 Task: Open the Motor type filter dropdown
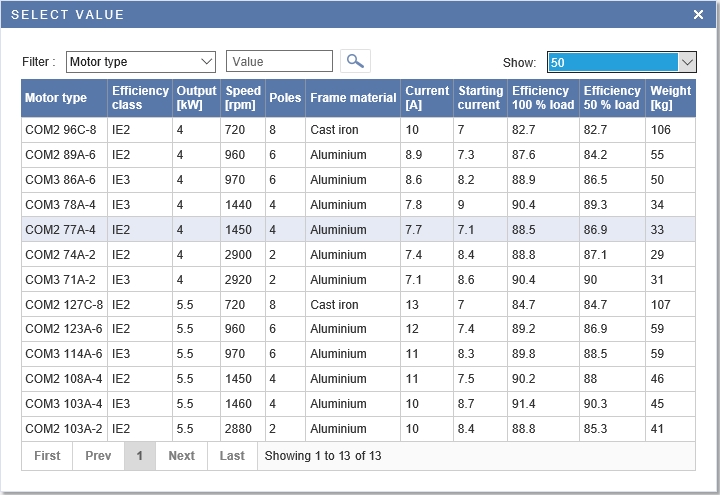[x=141, y=62]
